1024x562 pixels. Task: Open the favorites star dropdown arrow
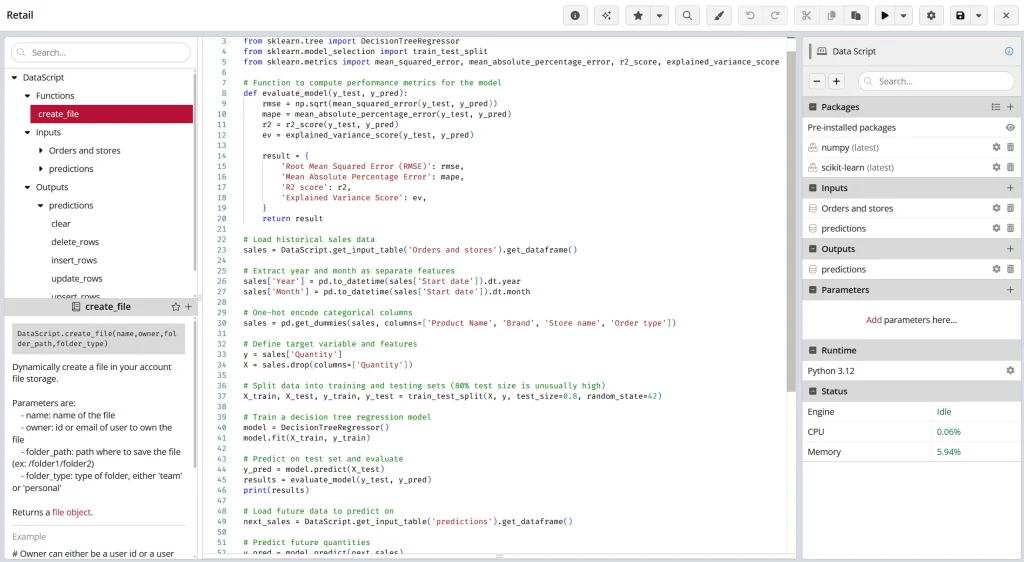click(660, 16)
